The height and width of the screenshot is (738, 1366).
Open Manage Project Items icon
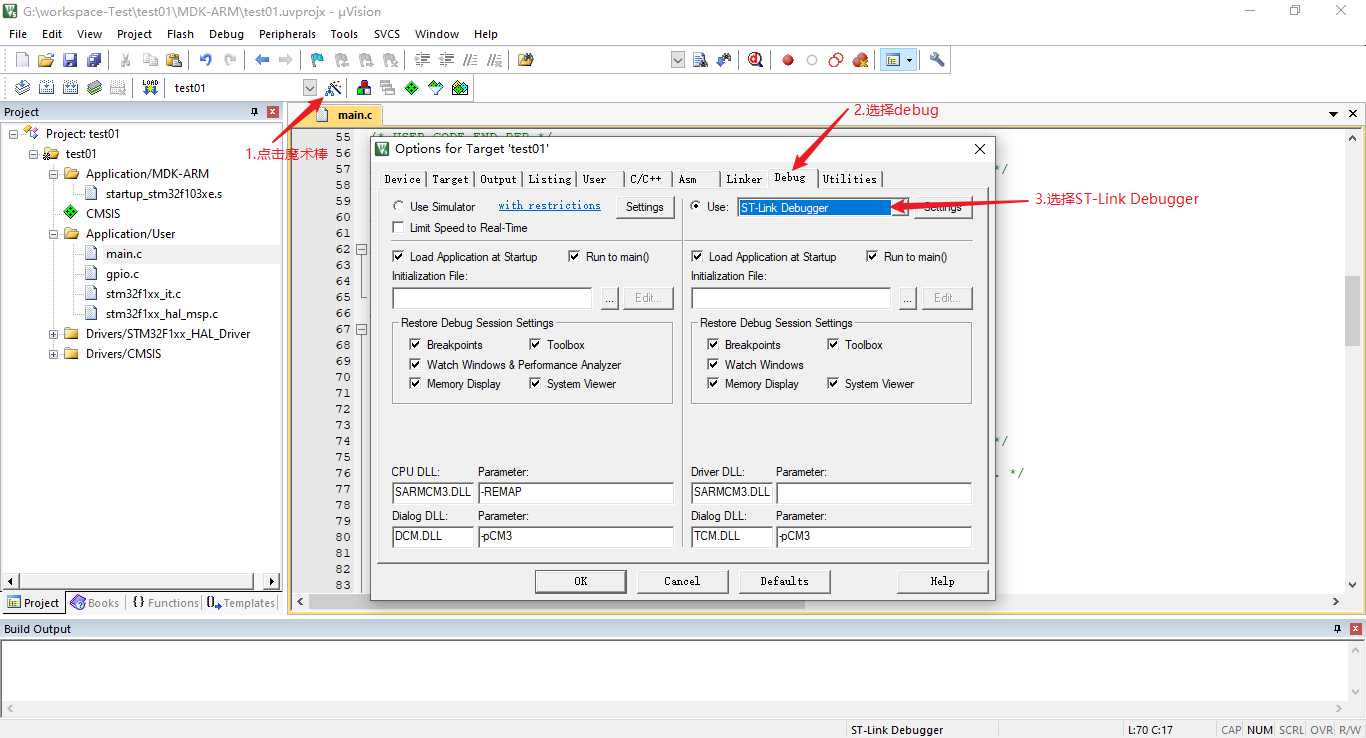[364, 88]
